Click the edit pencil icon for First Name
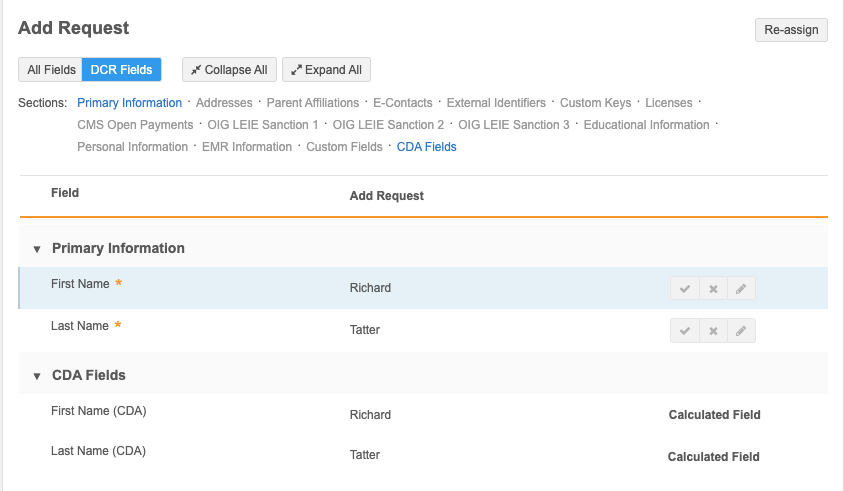This screenshot has width=844, height=491. pos(741,289)
